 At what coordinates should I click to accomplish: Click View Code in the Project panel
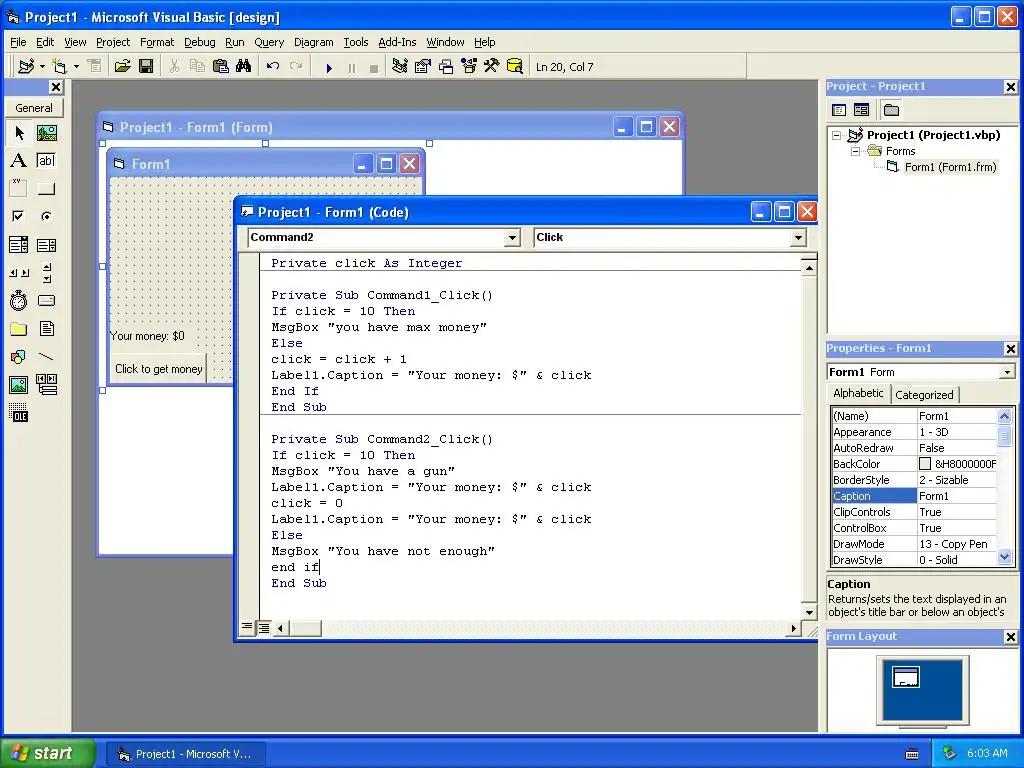point(839,110)
